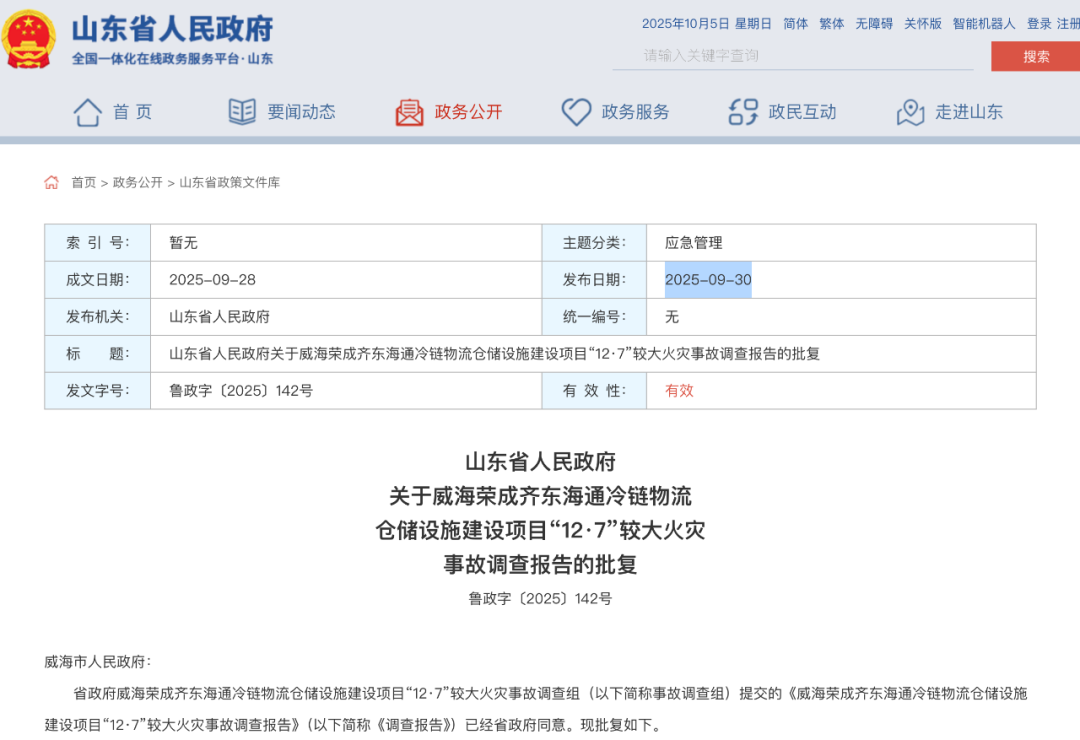Open the 无障碍 accessibility mode
1080x740 pixels.
point(874,24)
